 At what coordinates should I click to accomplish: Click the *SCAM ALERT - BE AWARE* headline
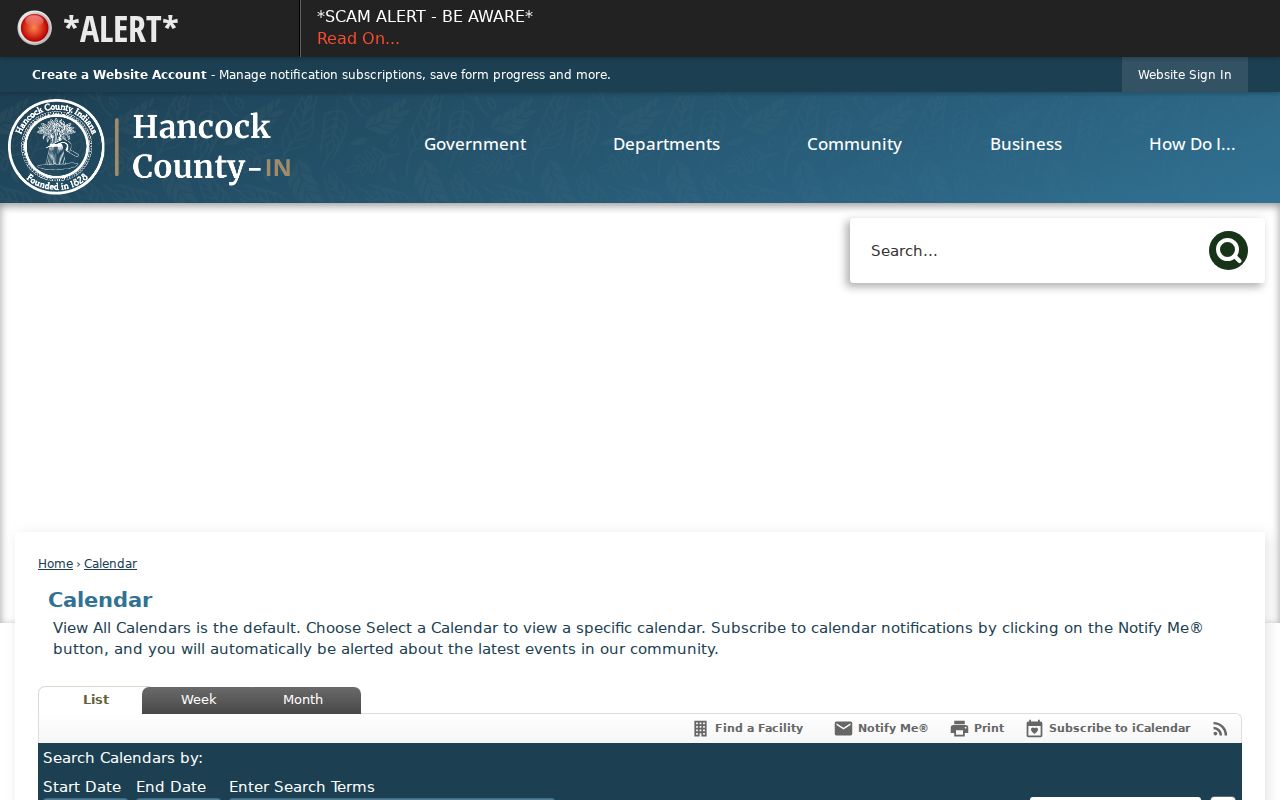(x=425, y=16)
